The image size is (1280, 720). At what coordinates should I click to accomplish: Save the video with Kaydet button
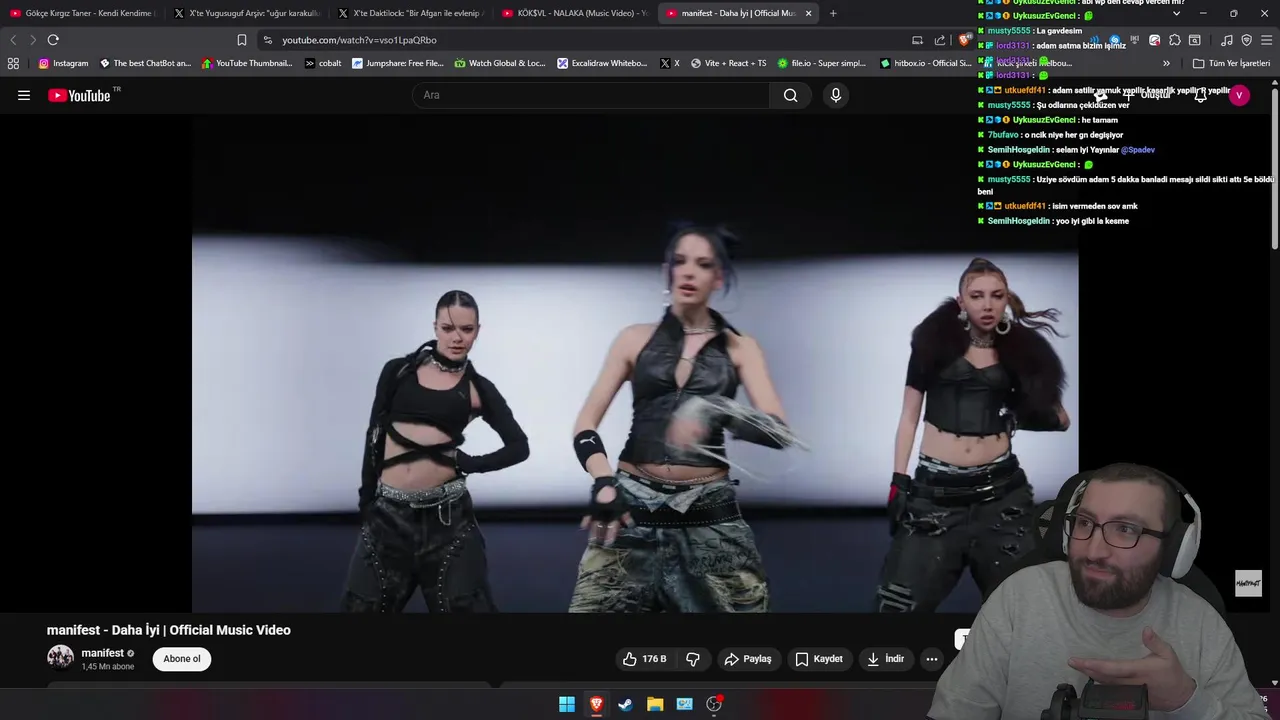819,659
